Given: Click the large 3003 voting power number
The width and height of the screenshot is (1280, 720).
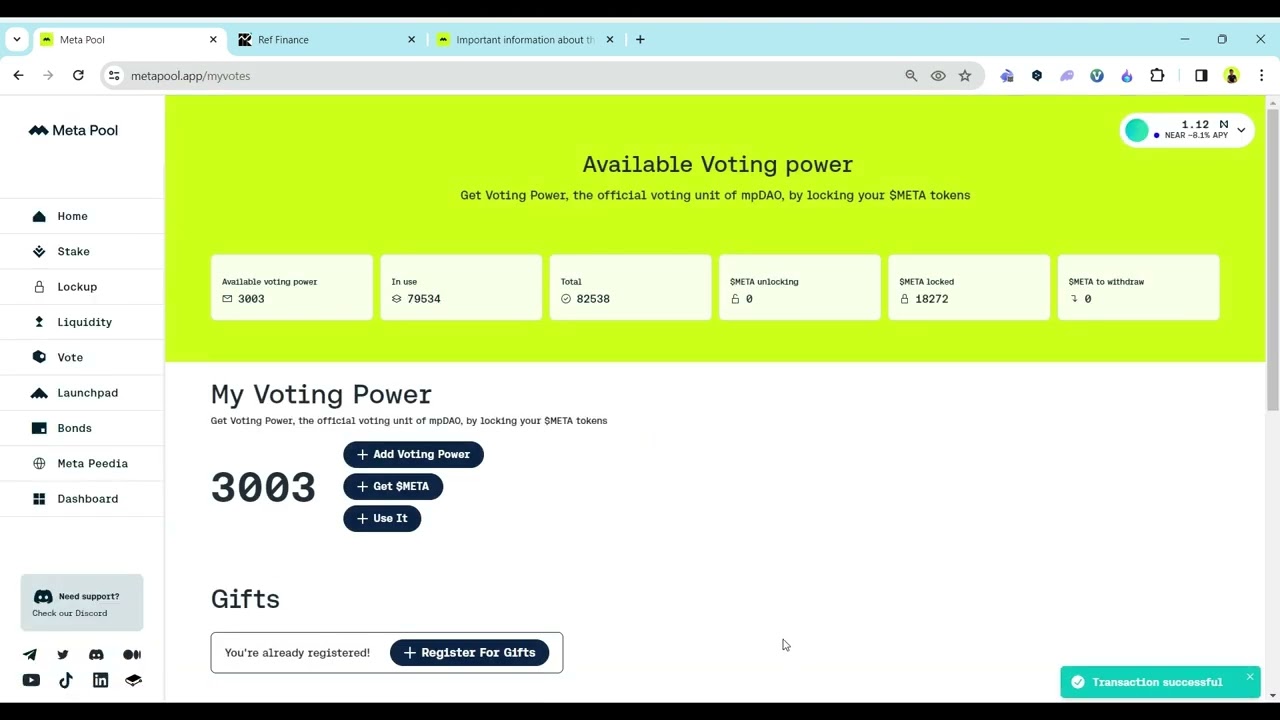Looking at the screenshot, I should [263, 487].
